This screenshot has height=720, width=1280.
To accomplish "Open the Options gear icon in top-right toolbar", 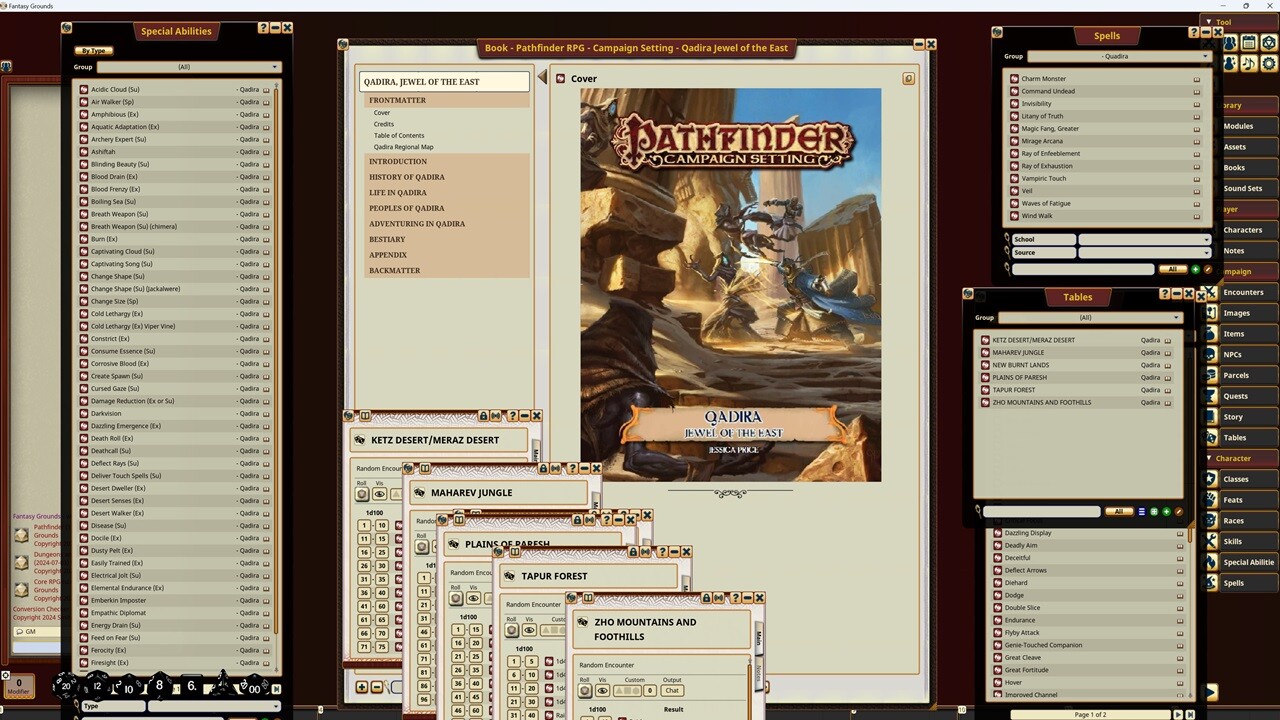I will point(1268,63).
